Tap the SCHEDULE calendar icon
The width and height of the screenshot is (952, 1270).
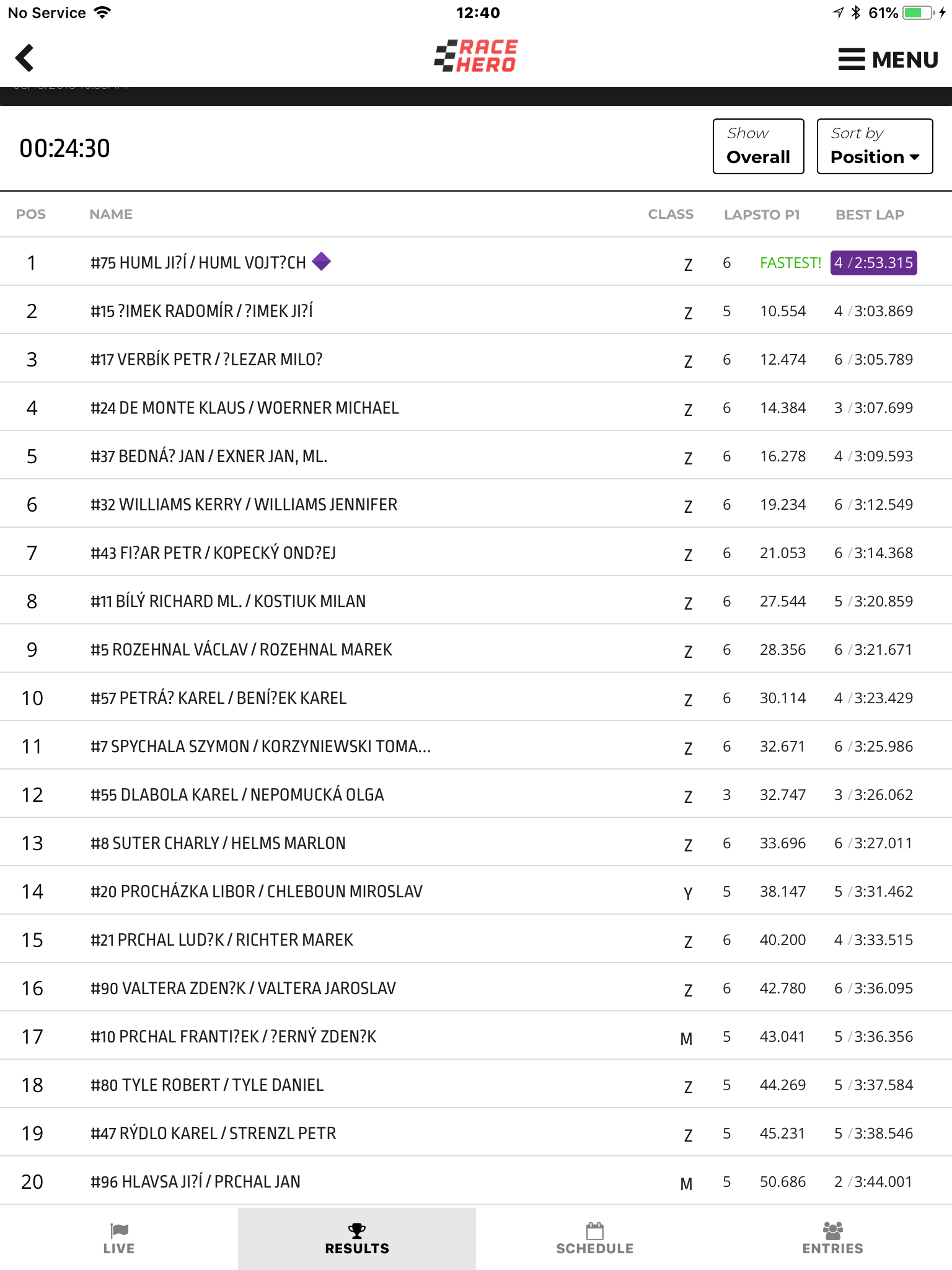pos(595,1230)
